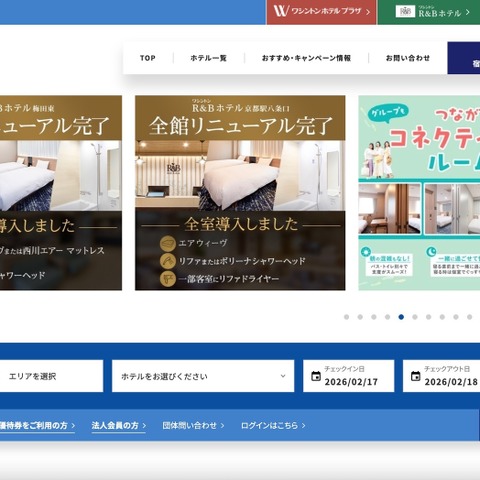
Task: Click the dark navy button beside お問い合わせ
Action: (x=464, y=58)
